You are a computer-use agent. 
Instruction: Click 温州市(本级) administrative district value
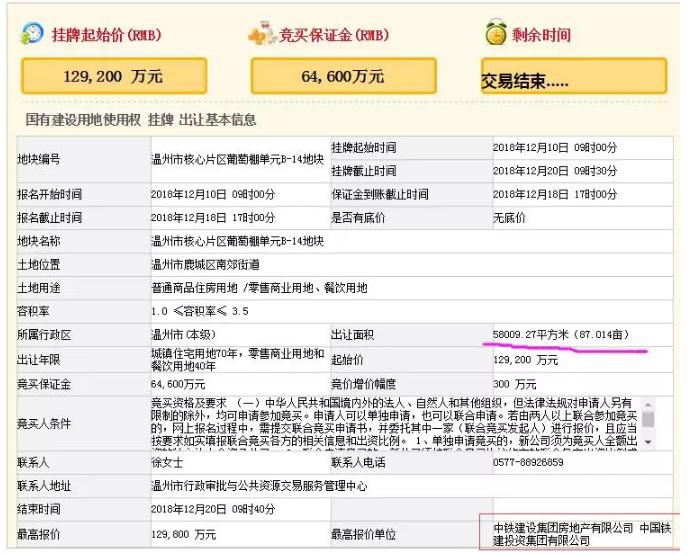point(184,334)
